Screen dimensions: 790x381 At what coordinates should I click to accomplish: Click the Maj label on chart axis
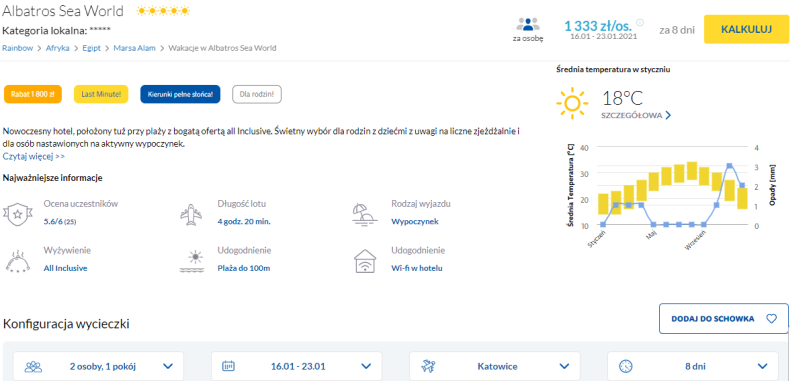tap(652, 235)
